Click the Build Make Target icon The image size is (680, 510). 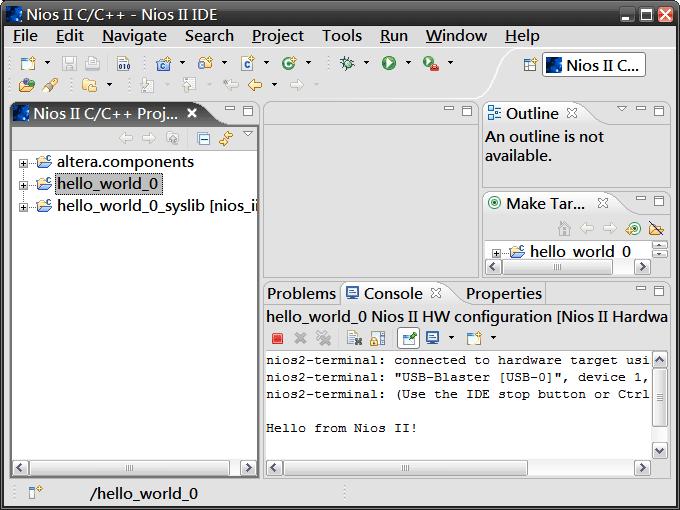point(633,228)
